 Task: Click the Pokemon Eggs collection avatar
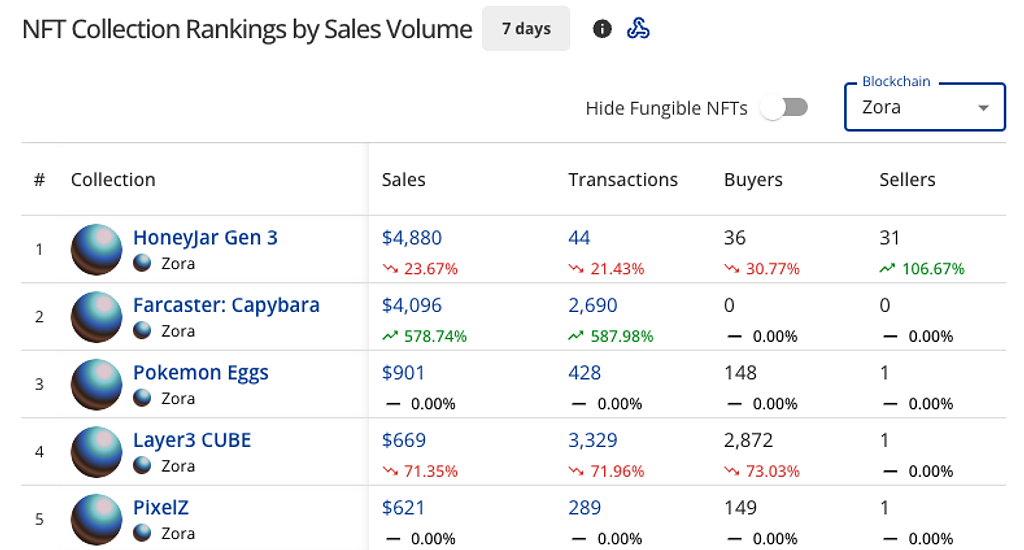click(97, 384)
